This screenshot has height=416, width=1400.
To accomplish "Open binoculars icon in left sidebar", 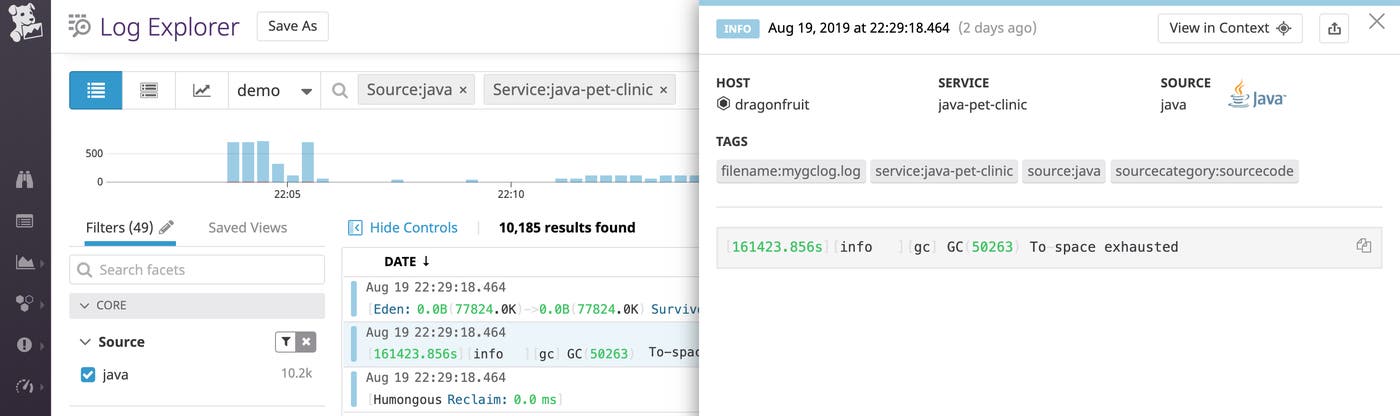I will click(25, 180).
